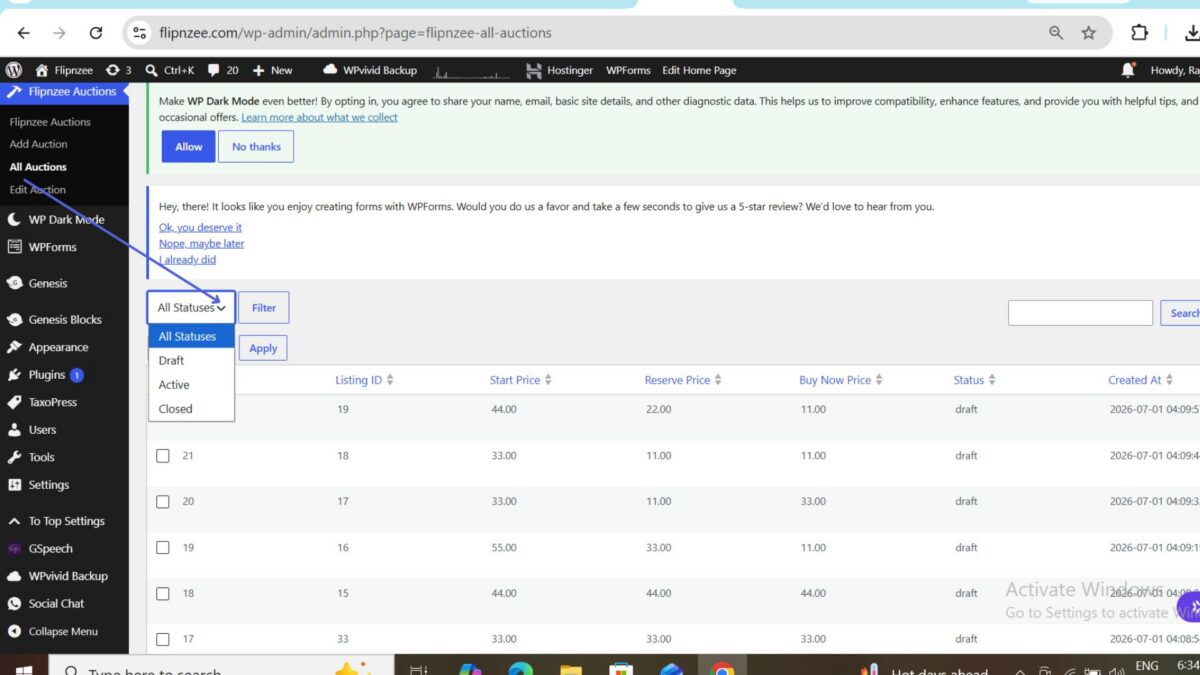
Task: Sort by the Reserve Price column
Action: pyautogui.click(x=683, y=380)
